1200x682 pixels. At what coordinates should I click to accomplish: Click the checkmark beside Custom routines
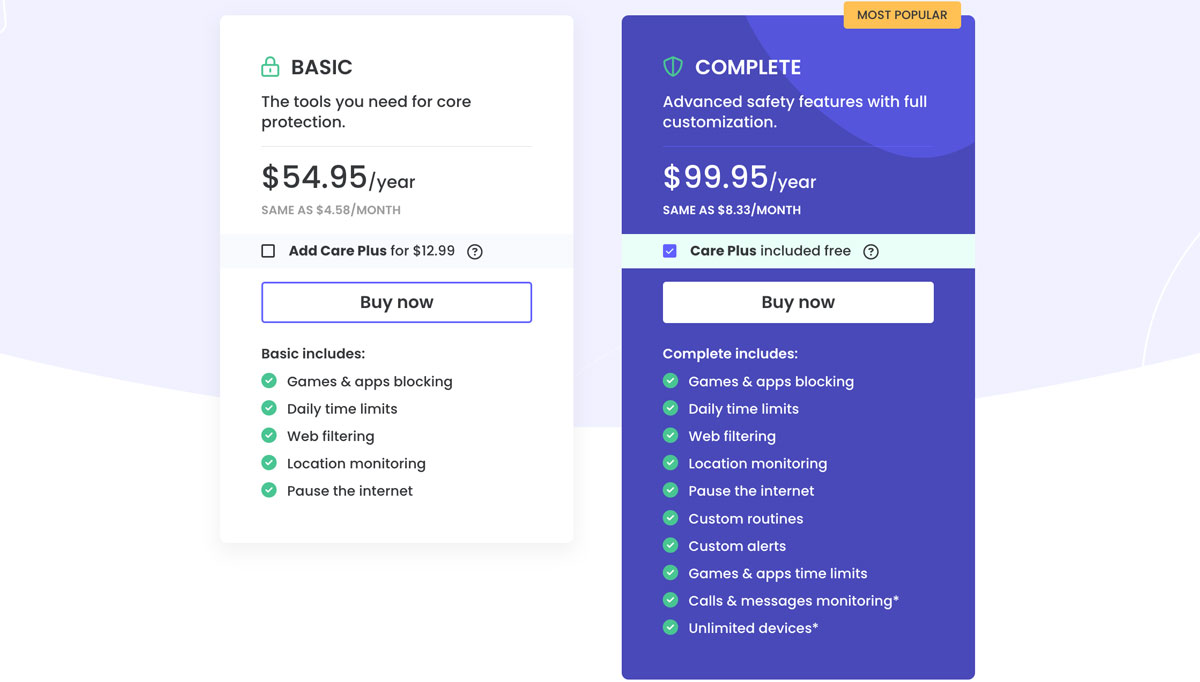[x=670, y=518]
